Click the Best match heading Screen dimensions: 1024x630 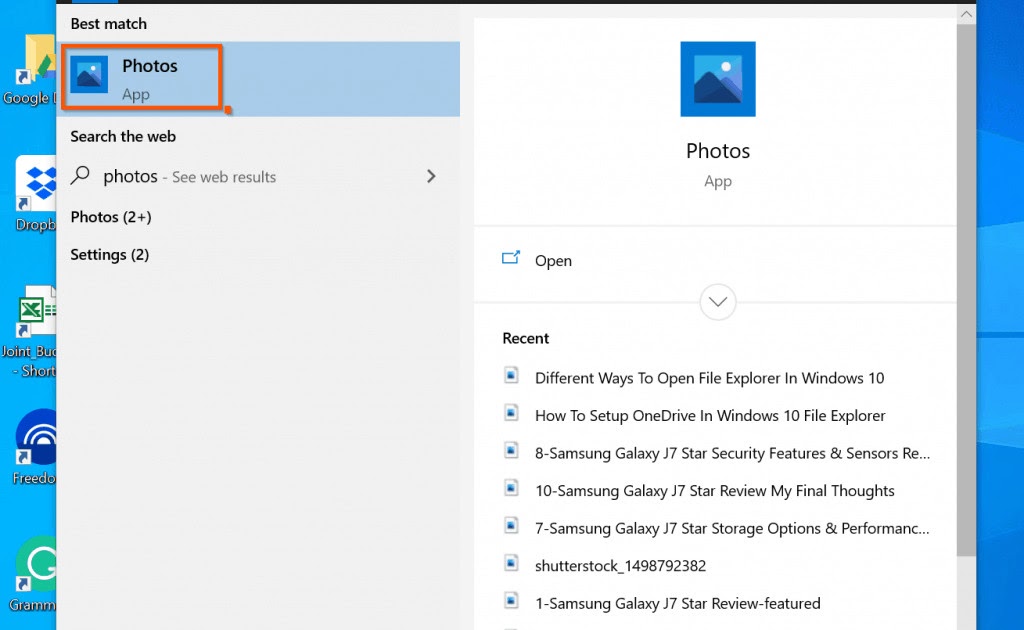pos(108,24)
